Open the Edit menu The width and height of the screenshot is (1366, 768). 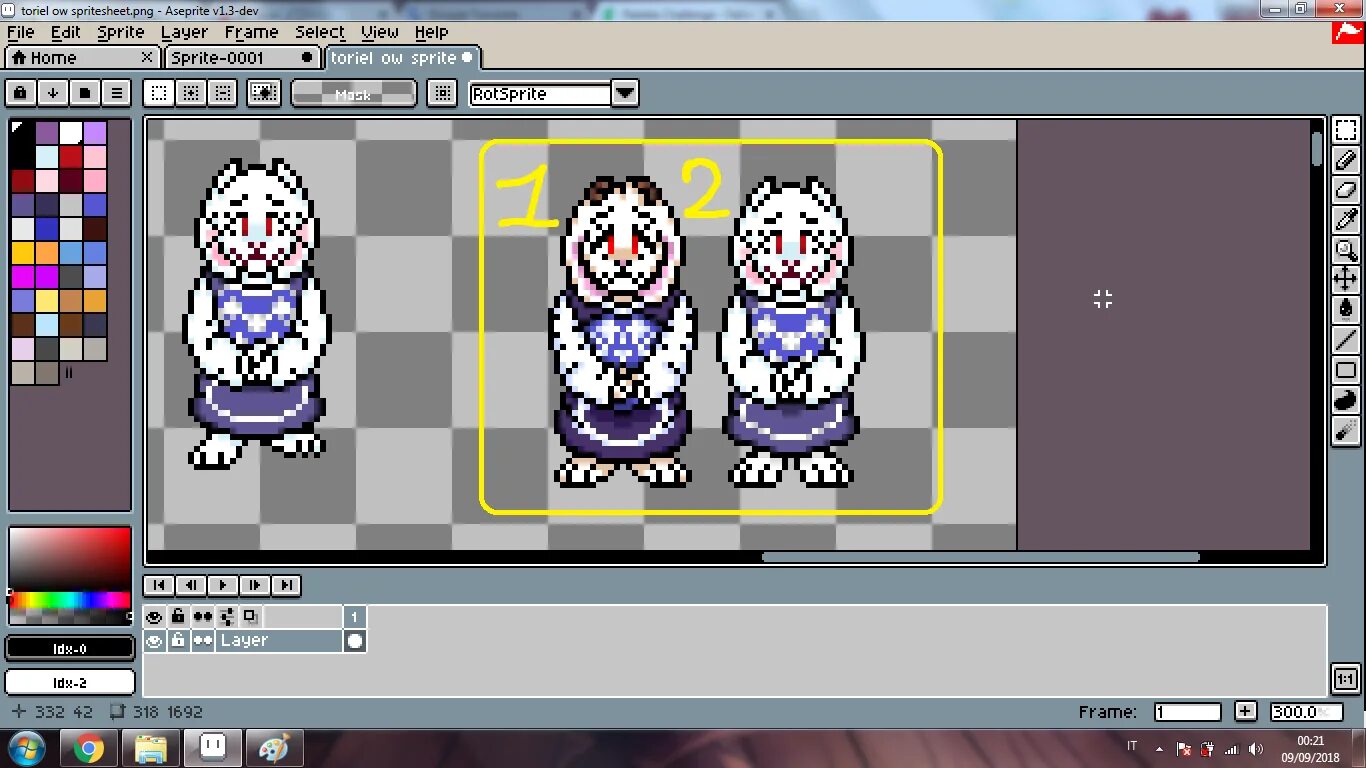point(65,32)
